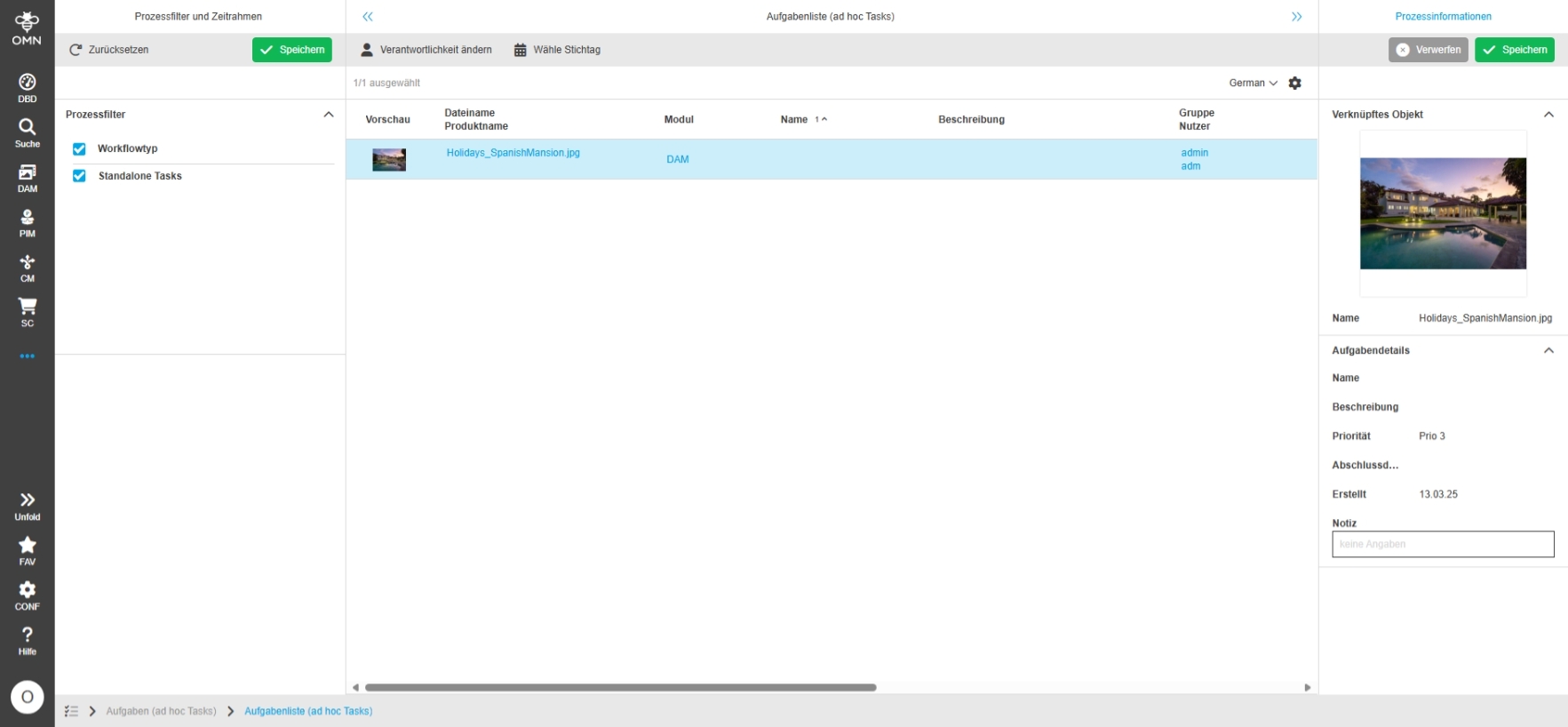Open FAV favorites star icon
This screenshot has width=1568, height=727.
[x=27, y=550]
